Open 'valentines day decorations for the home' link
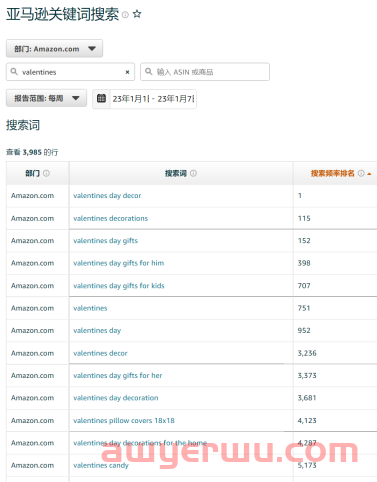The image size is (377, 482). tap(140, 443)
